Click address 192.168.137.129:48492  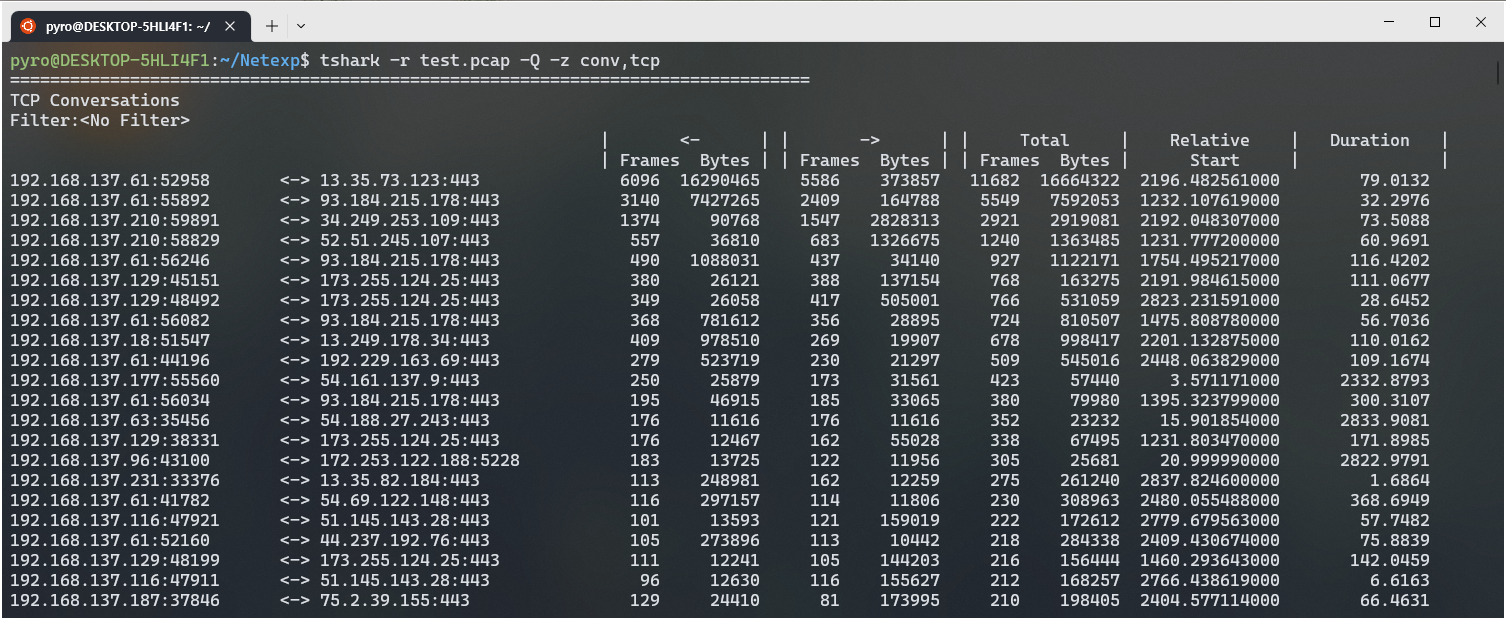115,300
